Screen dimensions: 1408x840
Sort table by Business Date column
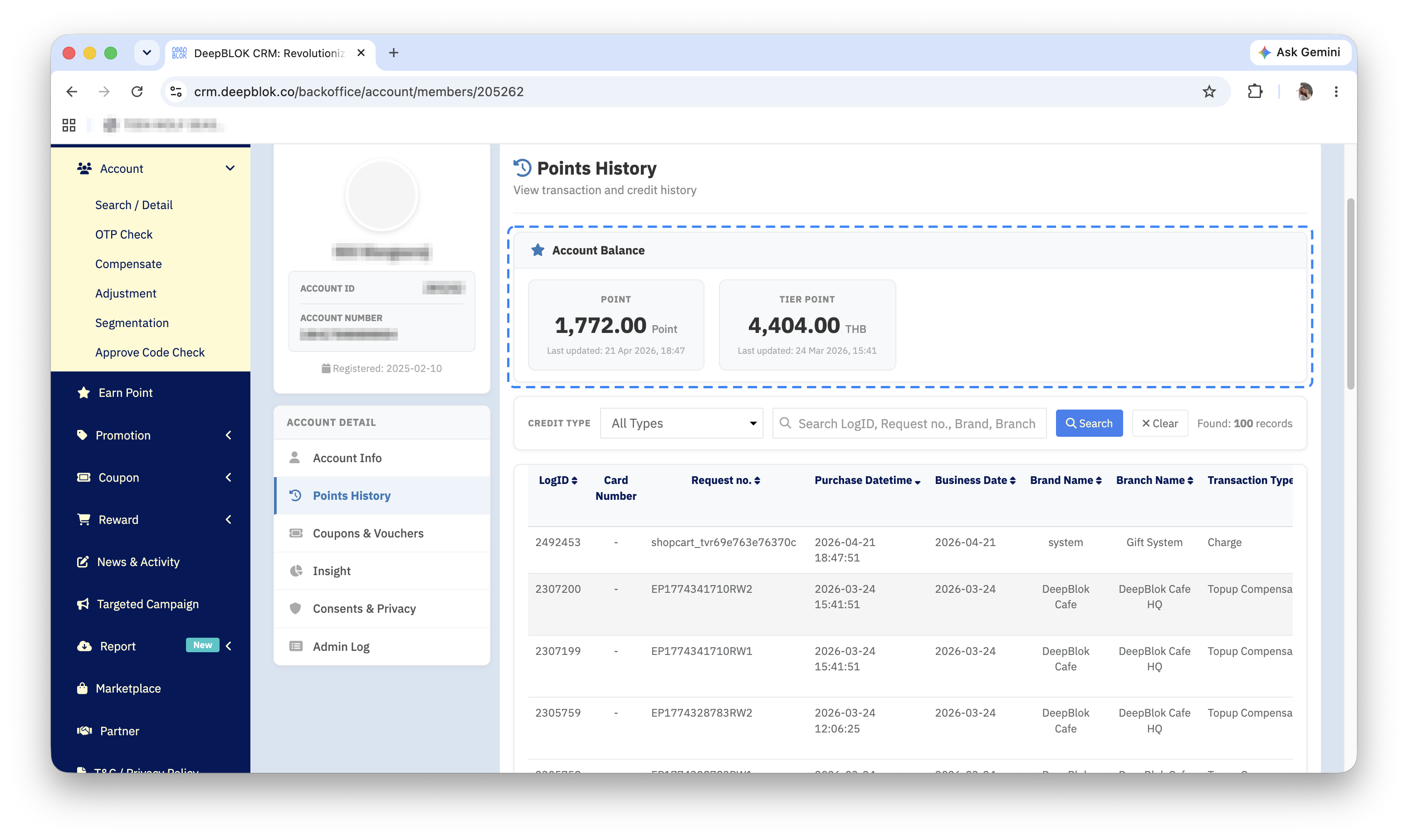pos(975,480)
